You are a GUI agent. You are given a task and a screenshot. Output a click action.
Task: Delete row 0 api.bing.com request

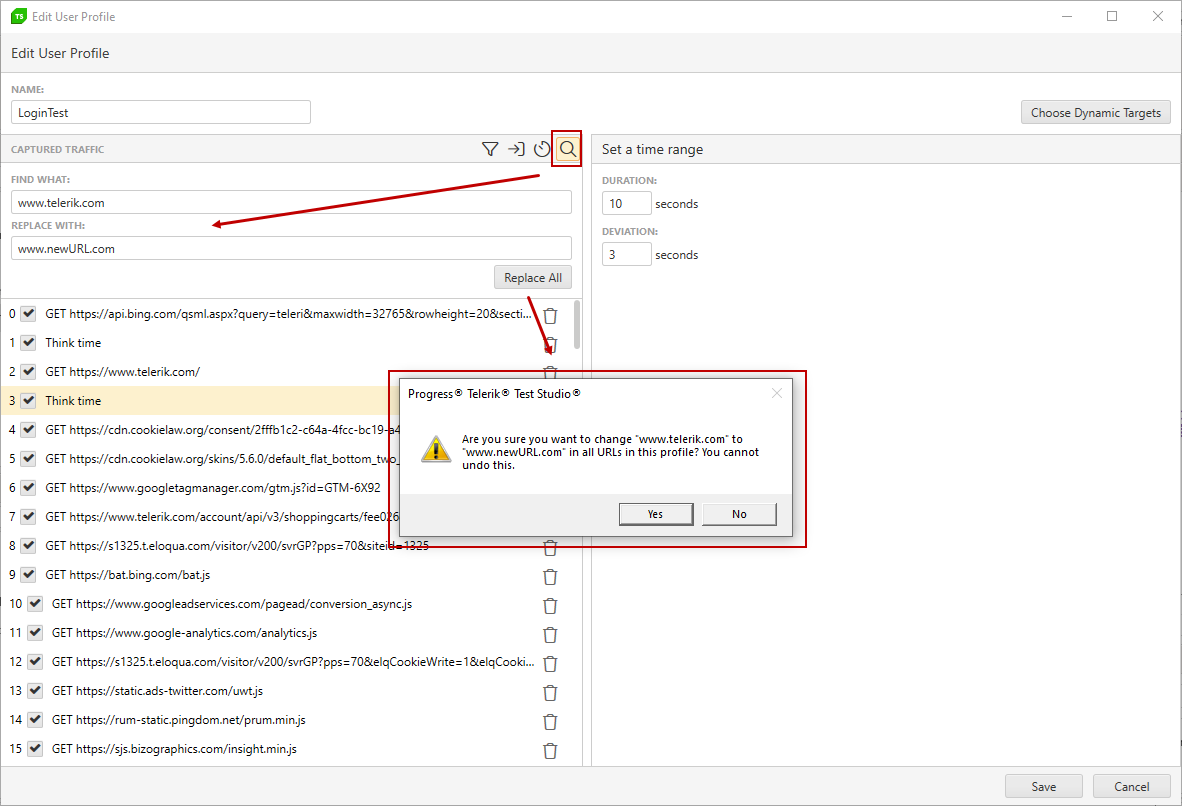click(550, 316)
